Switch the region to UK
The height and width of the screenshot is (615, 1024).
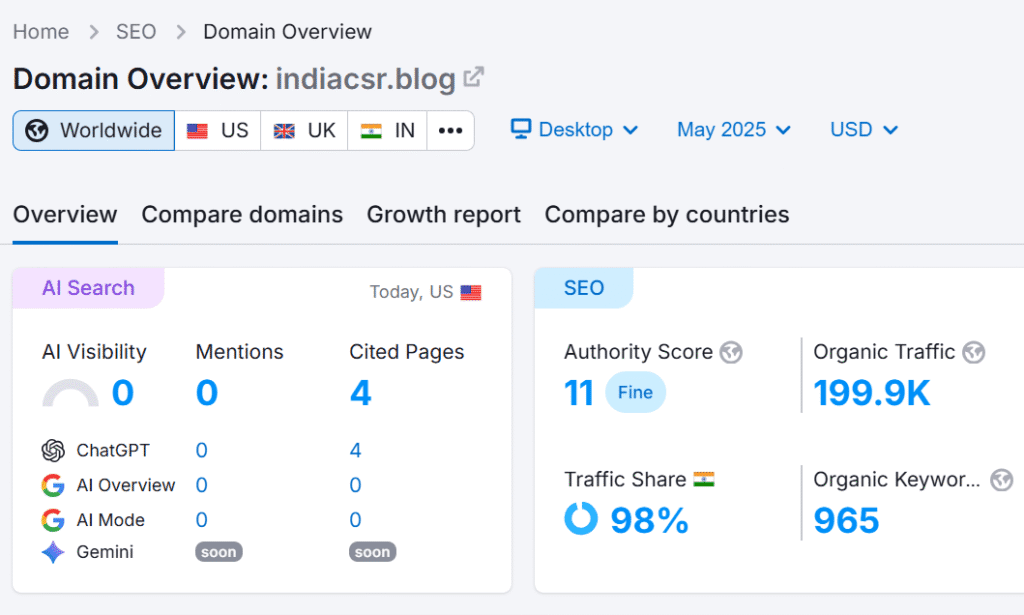pos(303,129)
